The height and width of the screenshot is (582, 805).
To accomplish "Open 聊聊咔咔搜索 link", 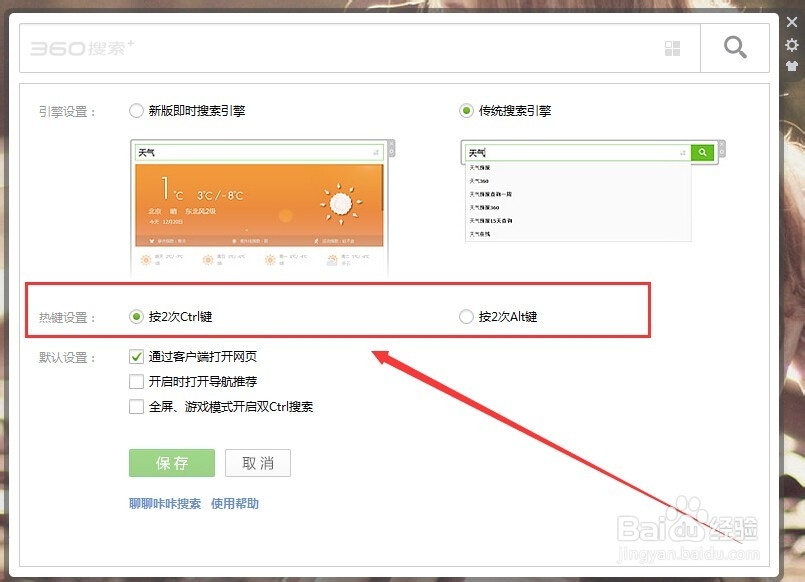I will pos(166,503).
